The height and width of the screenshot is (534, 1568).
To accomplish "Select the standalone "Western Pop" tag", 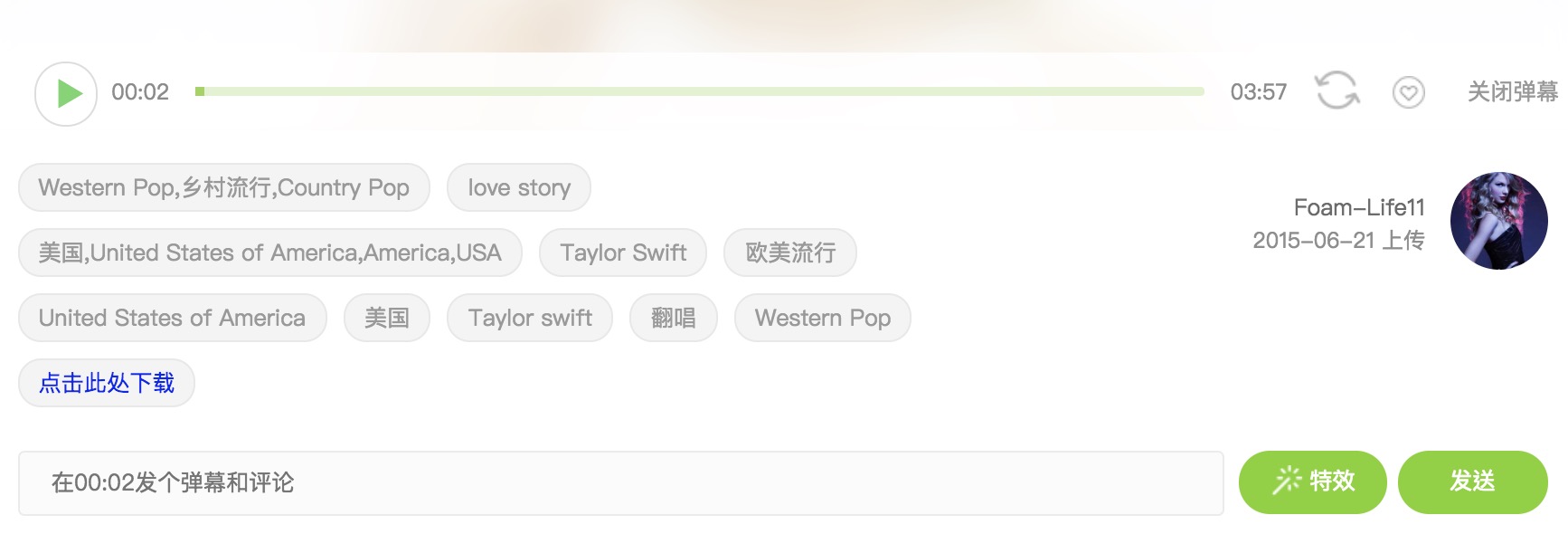I will point(823,318).
